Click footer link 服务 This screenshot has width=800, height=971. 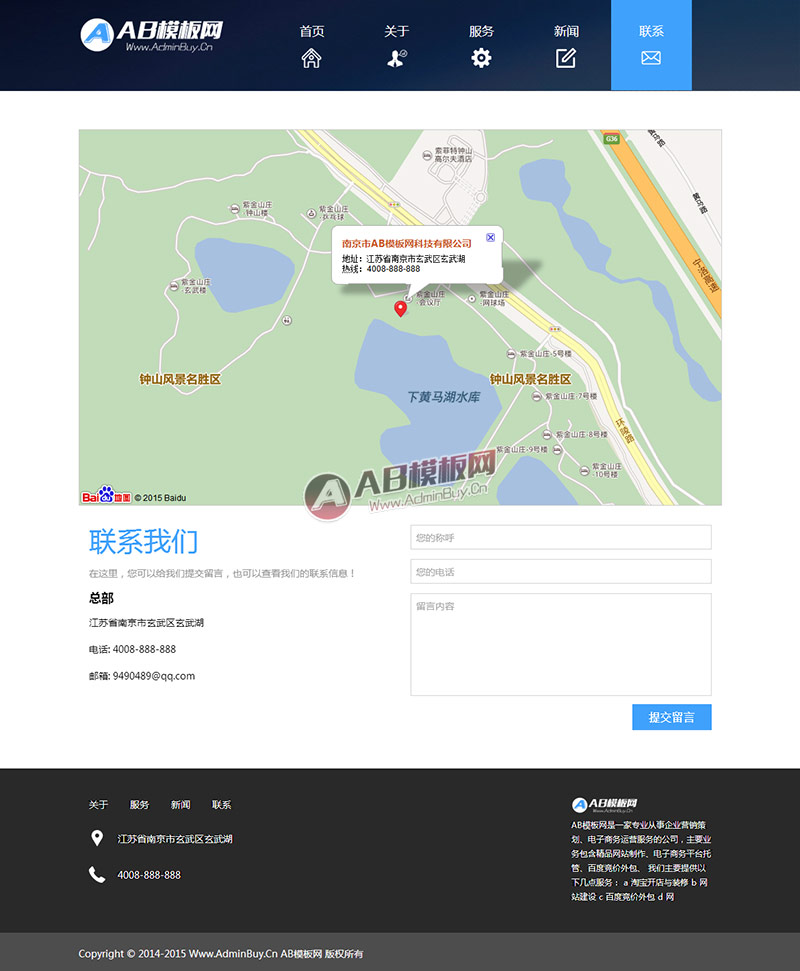(139, 804)
